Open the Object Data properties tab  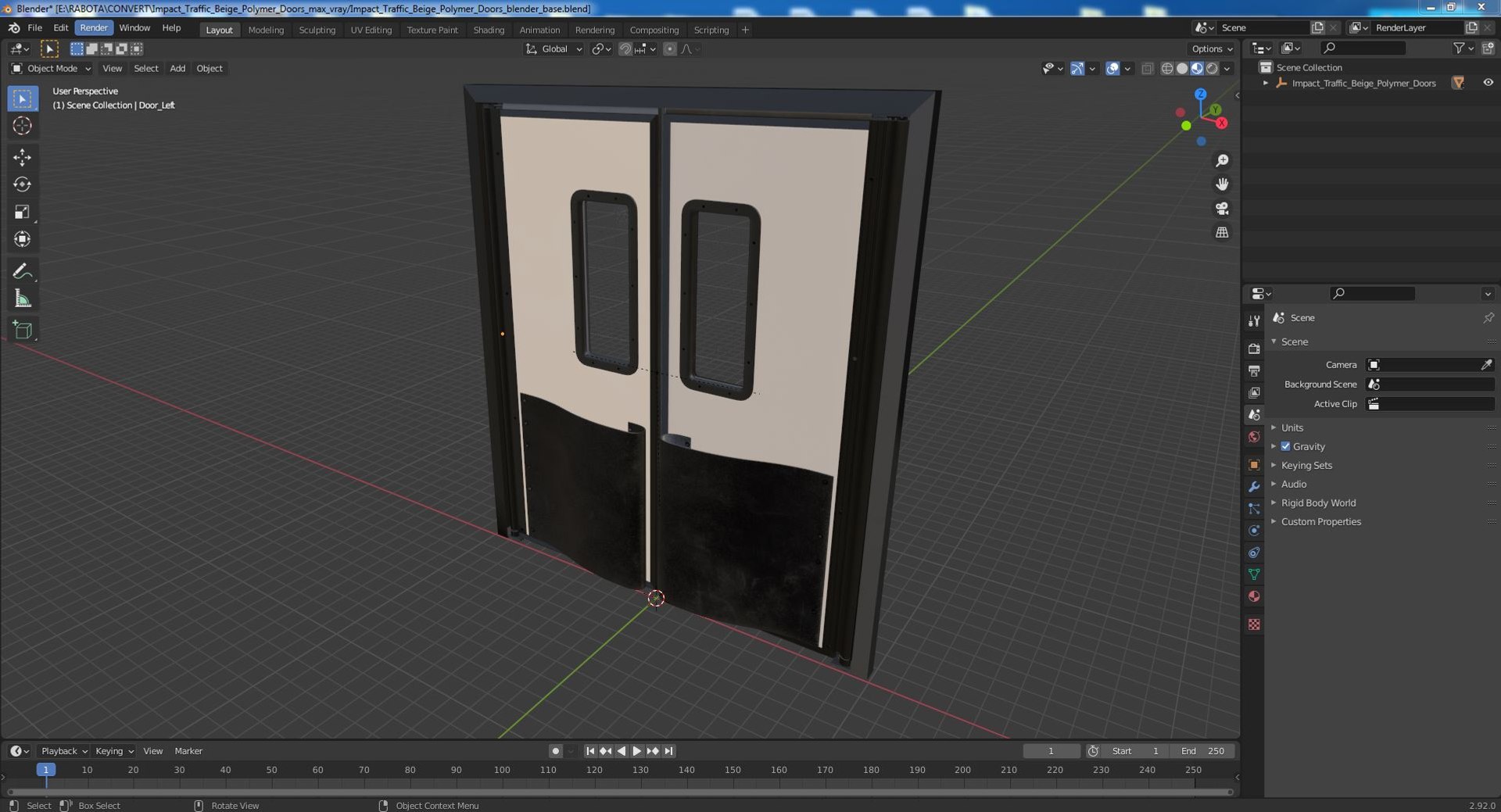1254,574
